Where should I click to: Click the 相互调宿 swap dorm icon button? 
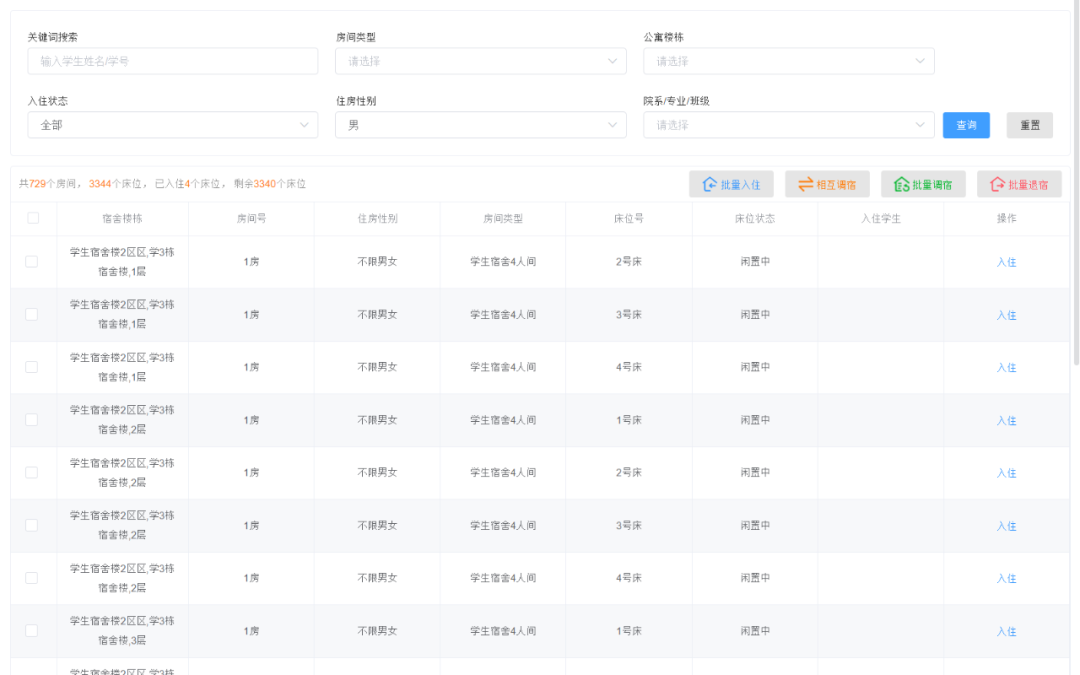tap(827, 185)
